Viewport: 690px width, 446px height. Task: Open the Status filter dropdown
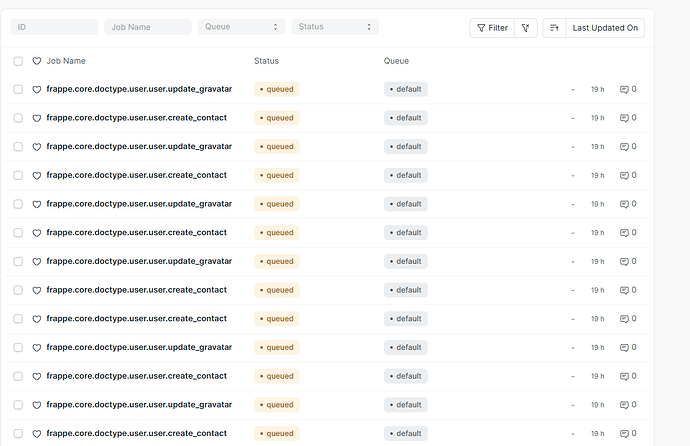coord(335,27)
